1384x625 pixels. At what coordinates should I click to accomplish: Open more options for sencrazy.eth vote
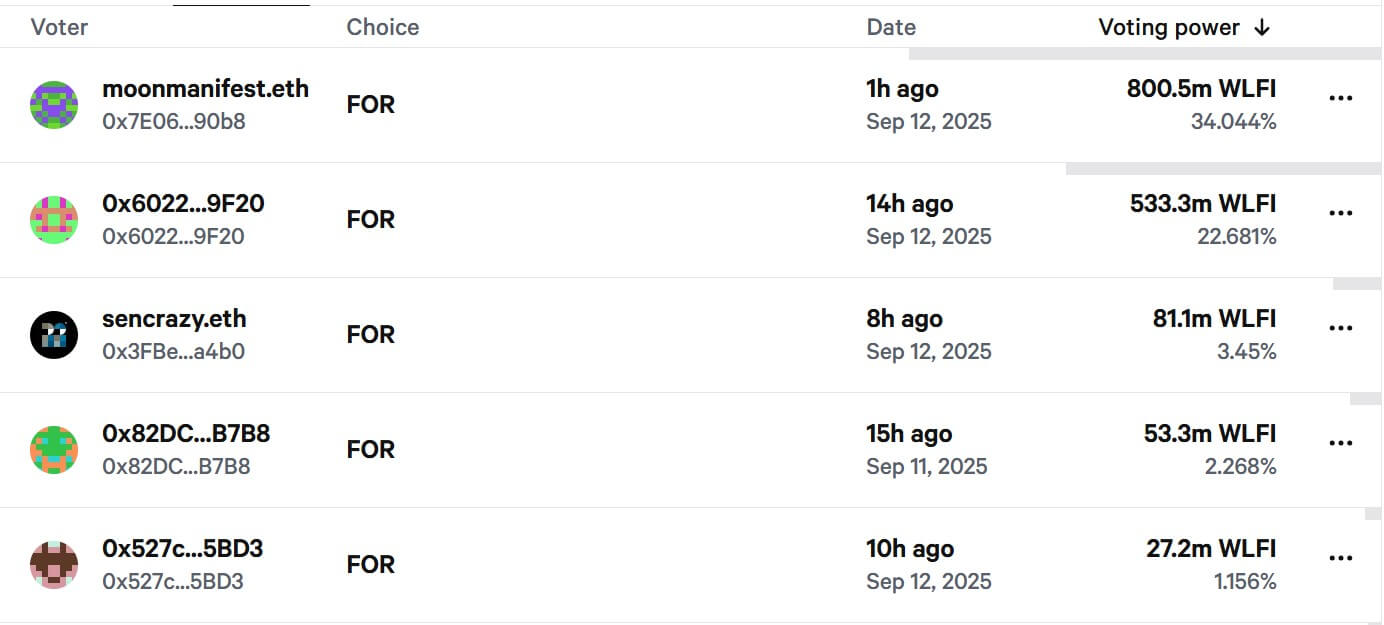pyautogui.click(x=1340, y=328)
